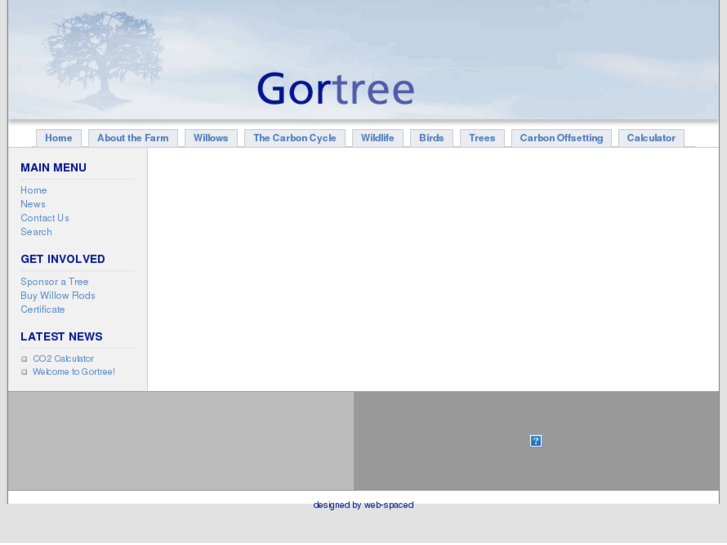Screen dimensions: 727x545
Task: Click the LATEST NEWS heading
Action: [x=61, y=336]
